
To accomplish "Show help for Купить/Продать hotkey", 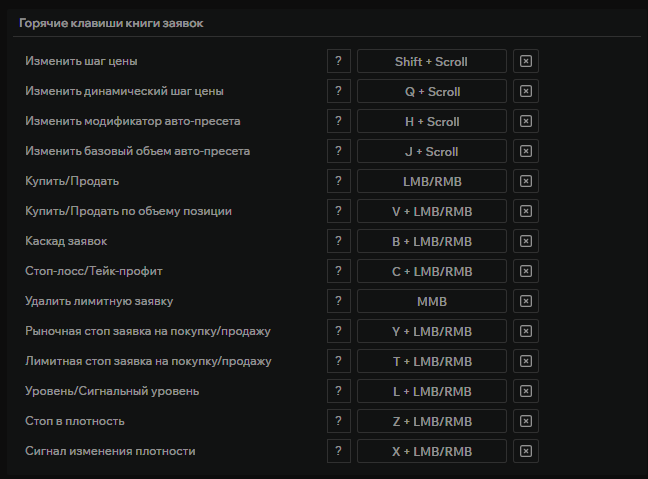I will [x=338, y=181].
